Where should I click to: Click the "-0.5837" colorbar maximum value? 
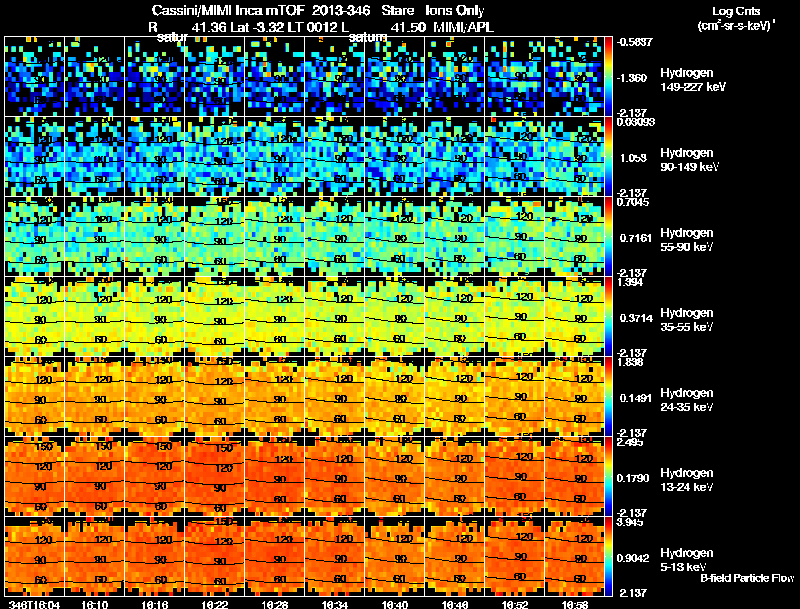(634, 42)
